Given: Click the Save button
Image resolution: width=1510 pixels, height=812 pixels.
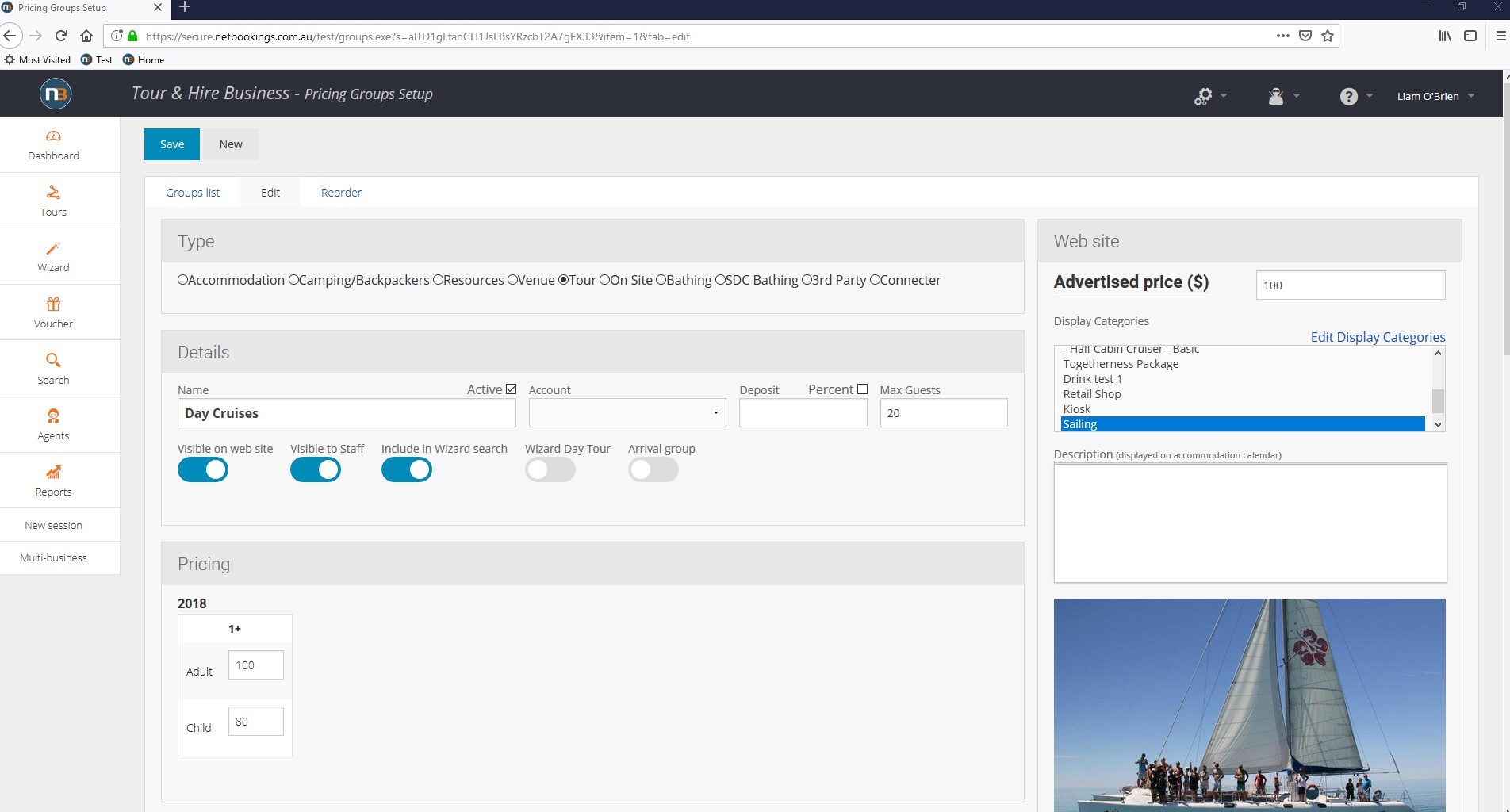Looking at the screenshot, I should pos(172,144).
